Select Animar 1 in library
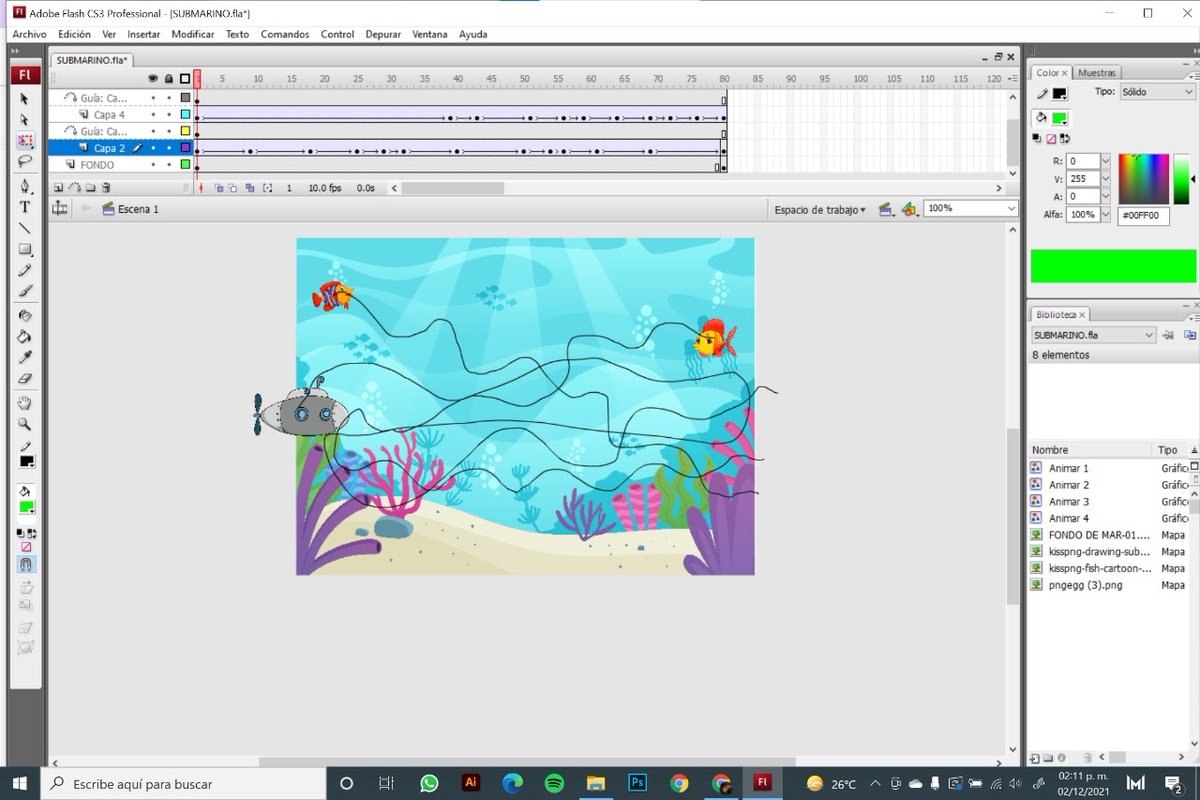1200x800 pixels. click(x=1068, y=468)
